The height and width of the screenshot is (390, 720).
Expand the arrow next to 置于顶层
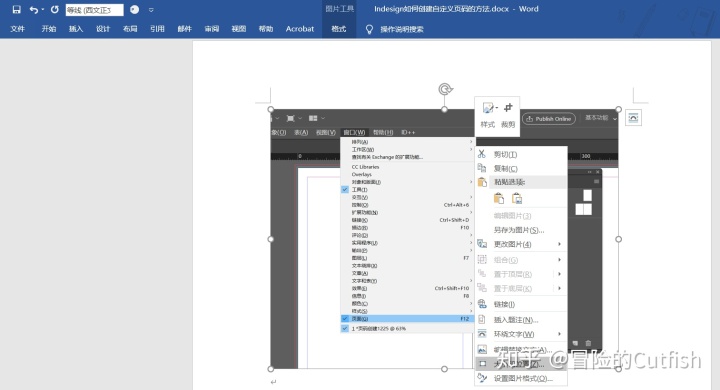point(559,274)
